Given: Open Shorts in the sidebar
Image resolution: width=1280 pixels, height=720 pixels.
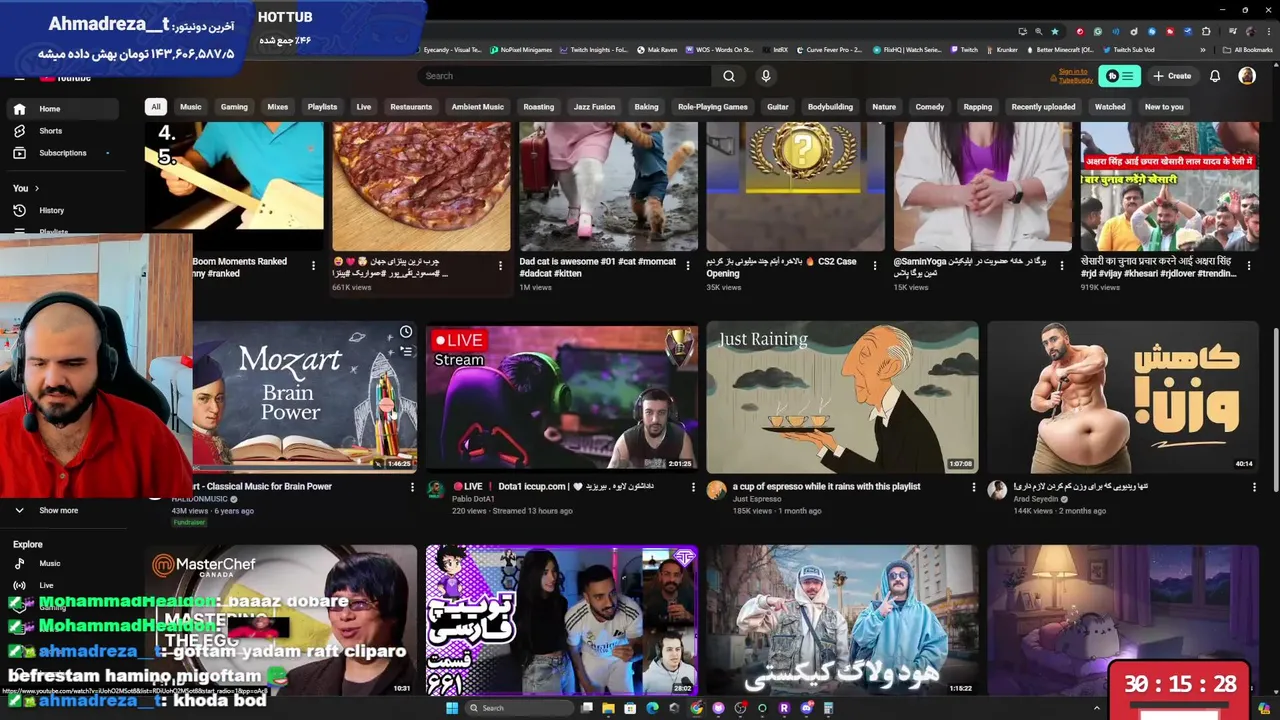Looking at the screenshot, I should click(65, 131).
